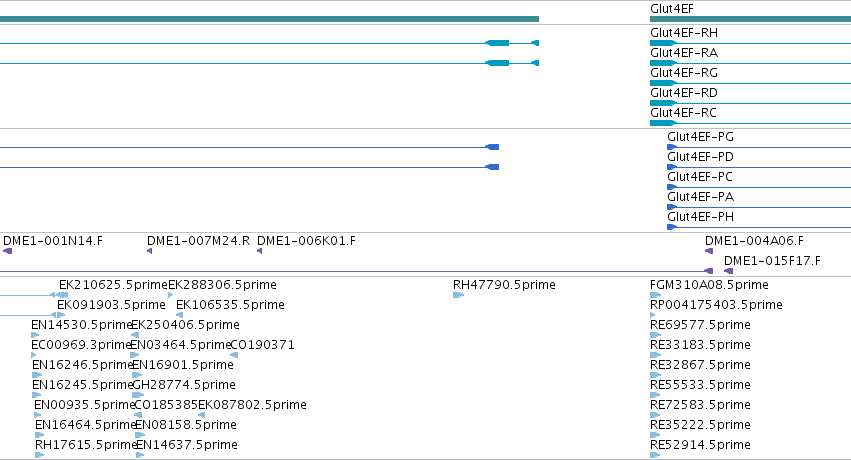The image size is (851, 460).
Task: Select the DME1-007M24.R clone marker
Action: (x=150, y=251)
